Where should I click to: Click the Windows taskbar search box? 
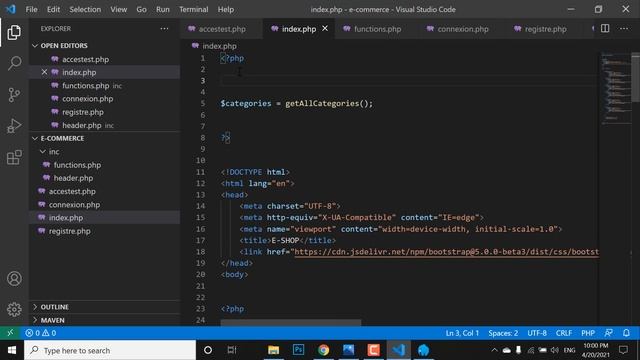[110, 350]
